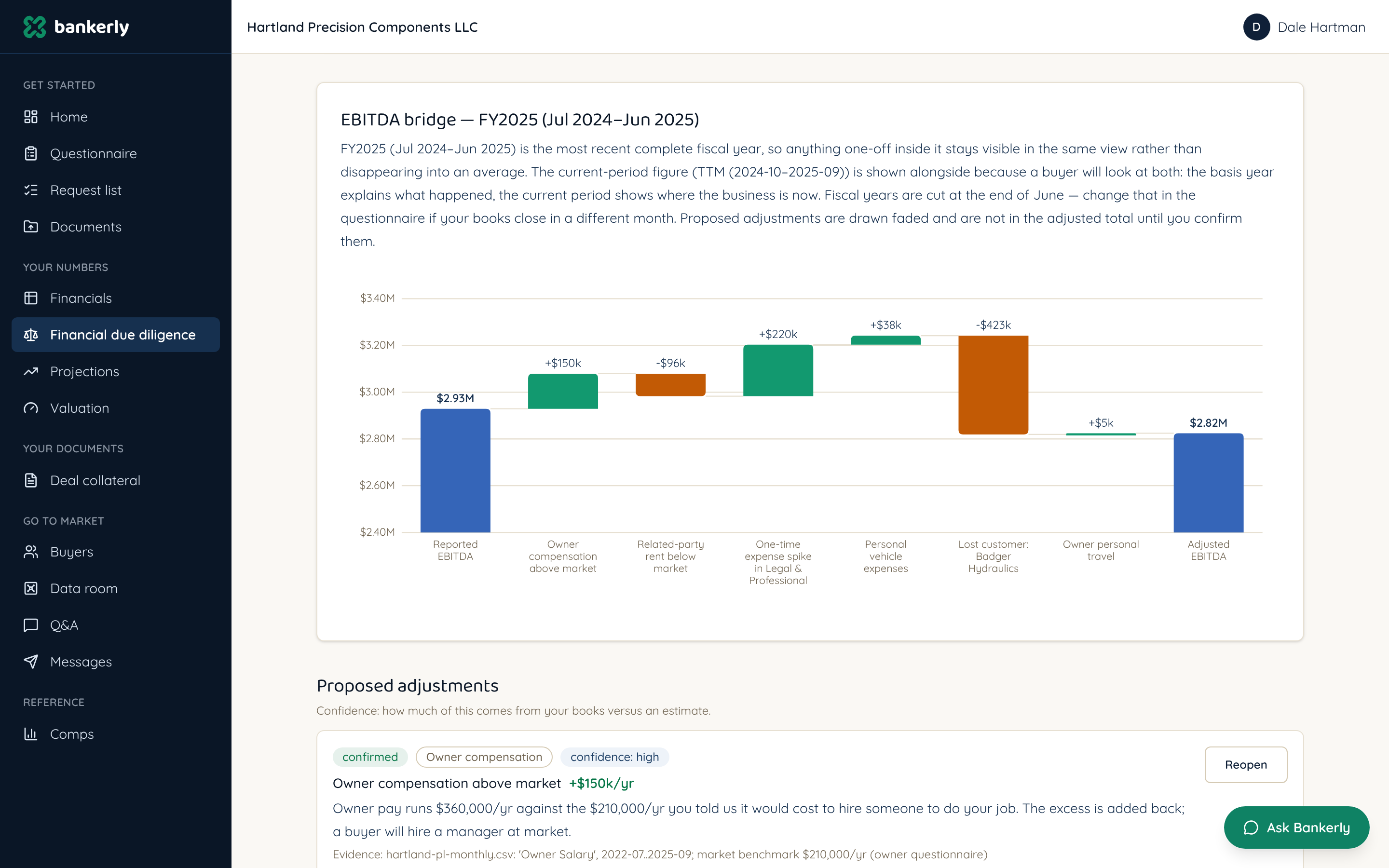Click the 'Owner compensation' category tag
The width and height of the screenshot is (1389, 868).
[484, 757]
